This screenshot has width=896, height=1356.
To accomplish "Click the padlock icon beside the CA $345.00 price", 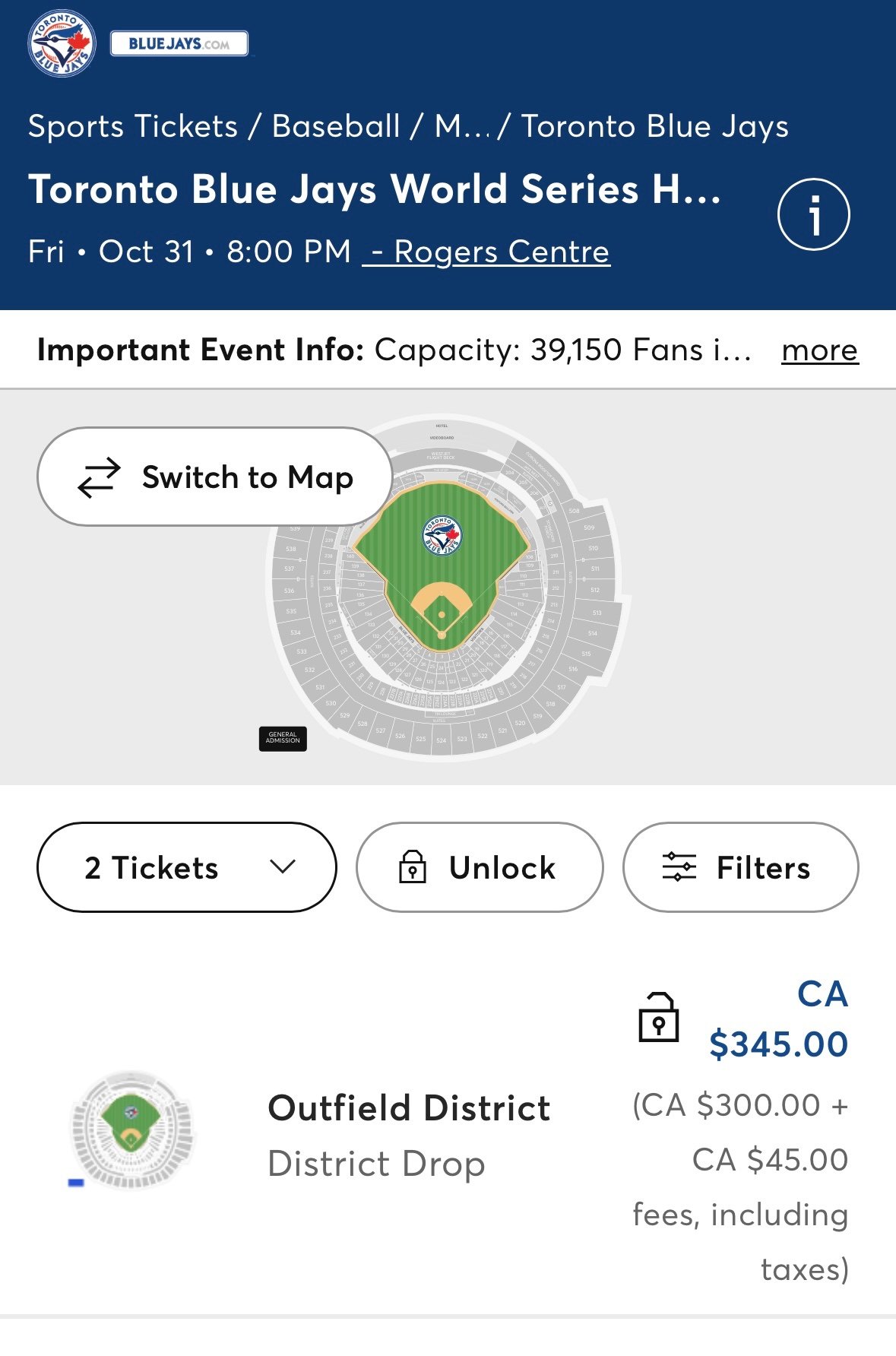I will click(x=658, y=1017).
